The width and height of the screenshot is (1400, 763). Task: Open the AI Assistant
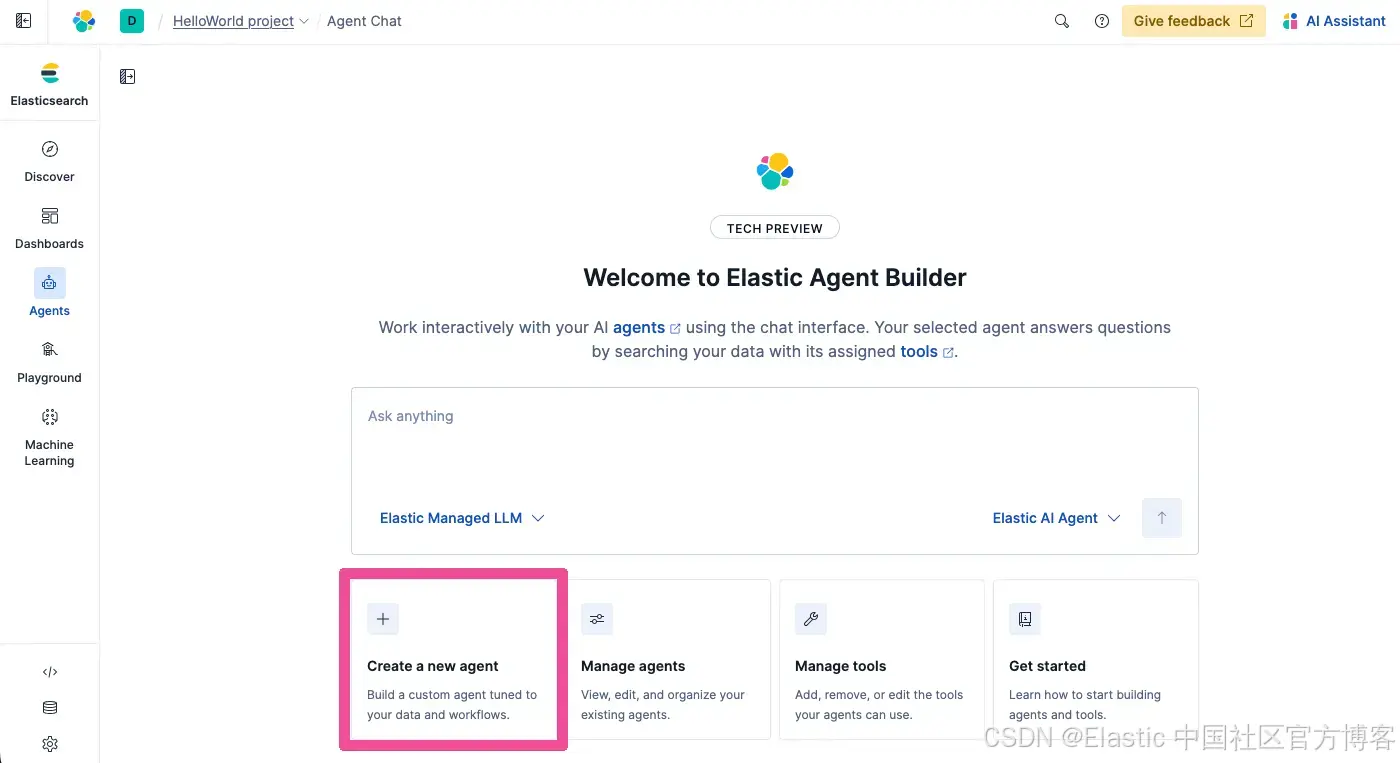(x=1334, y=21)
